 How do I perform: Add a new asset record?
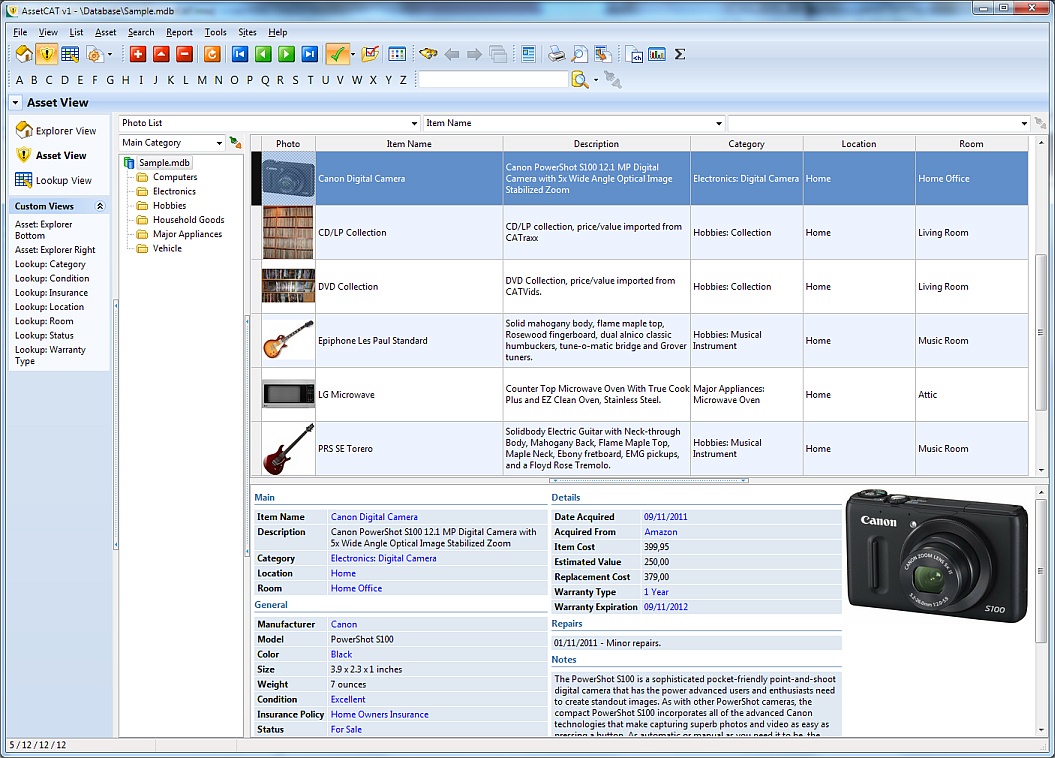tap(138, 53)
